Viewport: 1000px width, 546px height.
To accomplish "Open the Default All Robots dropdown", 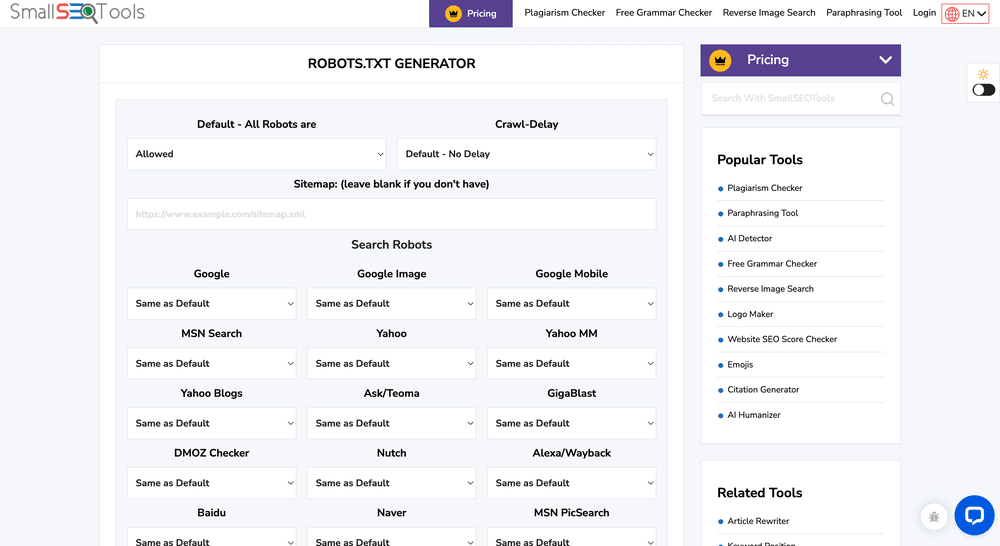I will (x=256, y=154).
